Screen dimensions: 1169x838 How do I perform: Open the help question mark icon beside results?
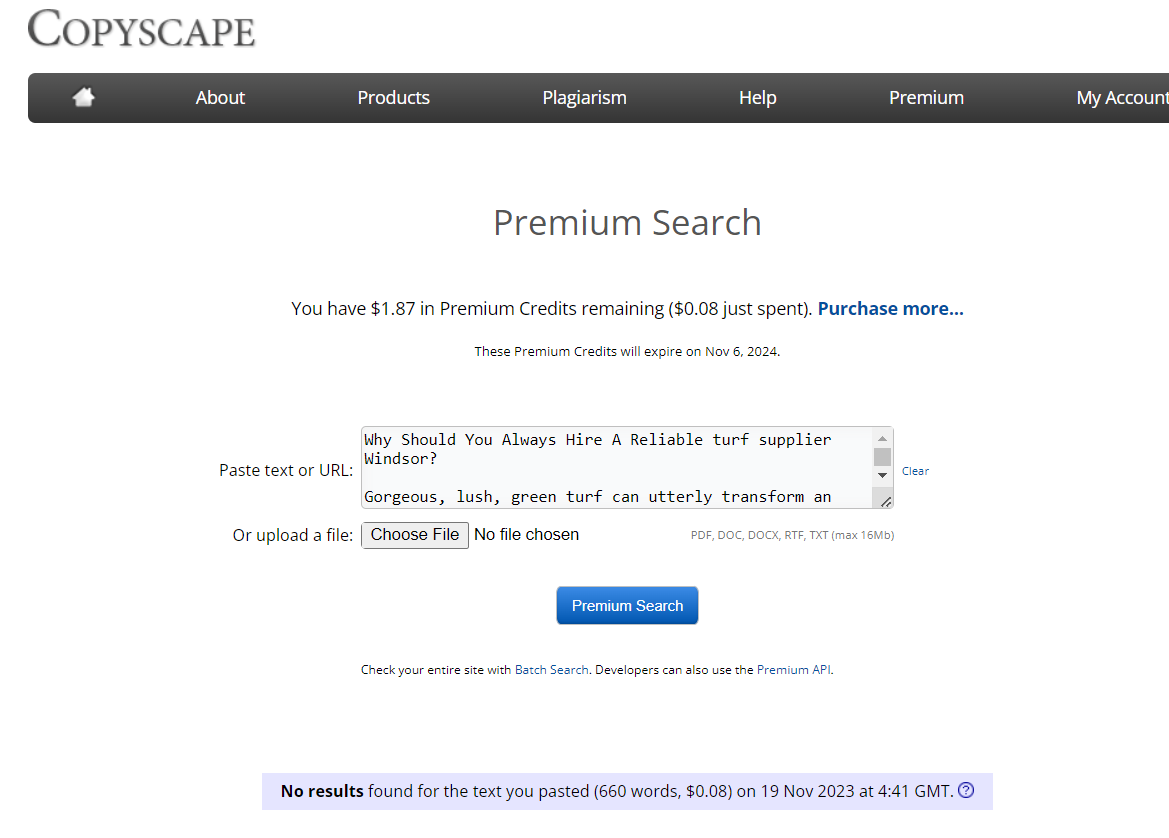[x=965, y=790]
